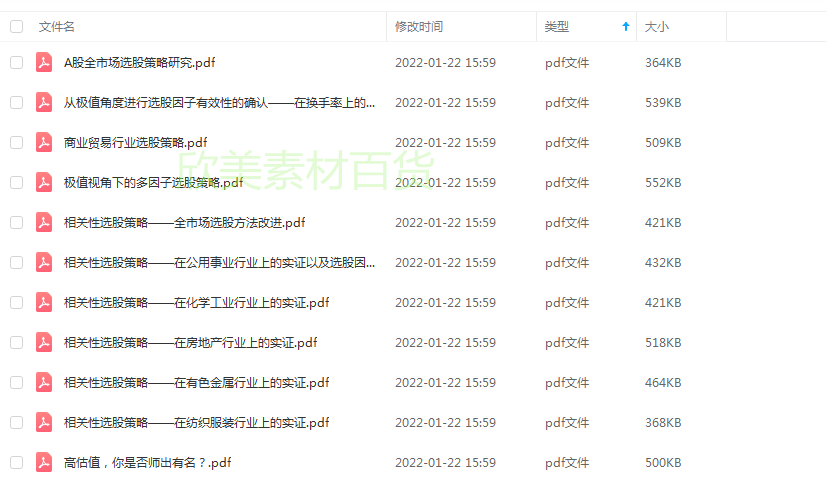This screenshot has width=826, height=493.
Task: Click PDF icon of 极值视角下的多因子选股策略.pdf
Action: pos(44,182)
